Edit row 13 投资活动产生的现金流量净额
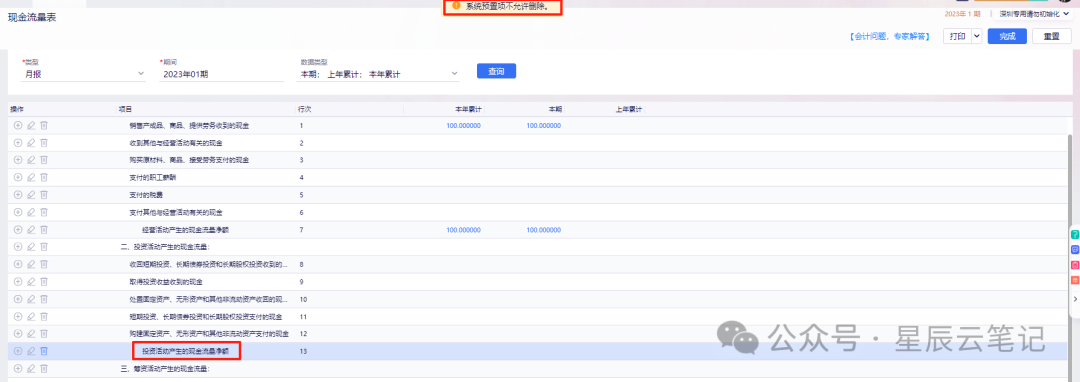The image size is (1080, 382). 31,351
